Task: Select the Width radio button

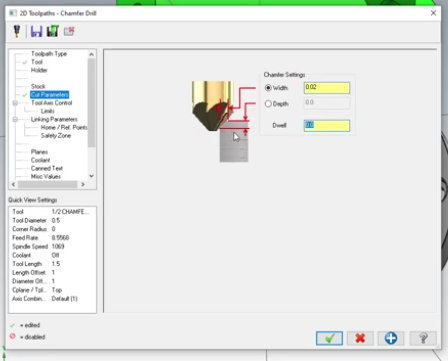Action: coord(268,88)
